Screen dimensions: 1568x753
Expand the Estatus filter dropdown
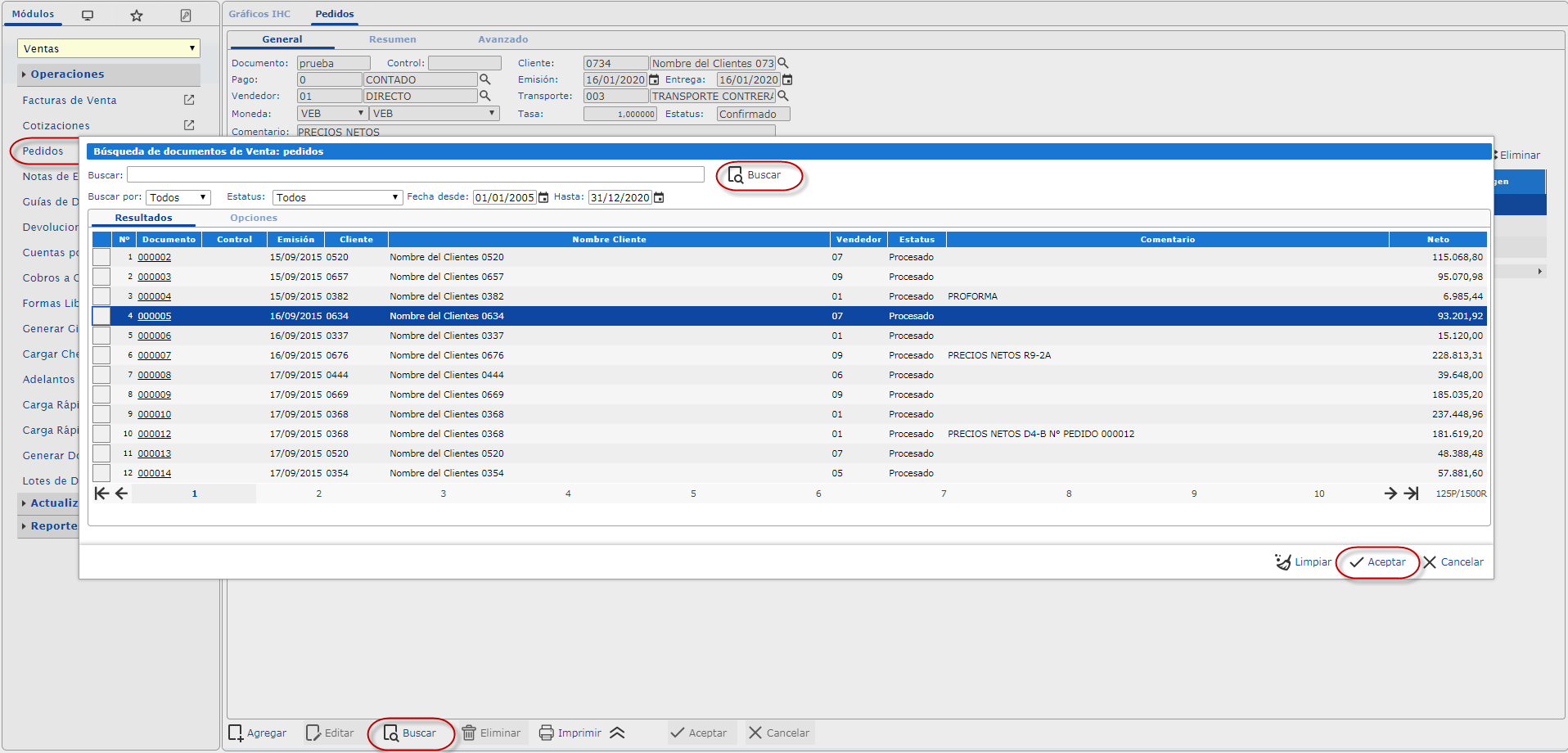pos(337,197)
